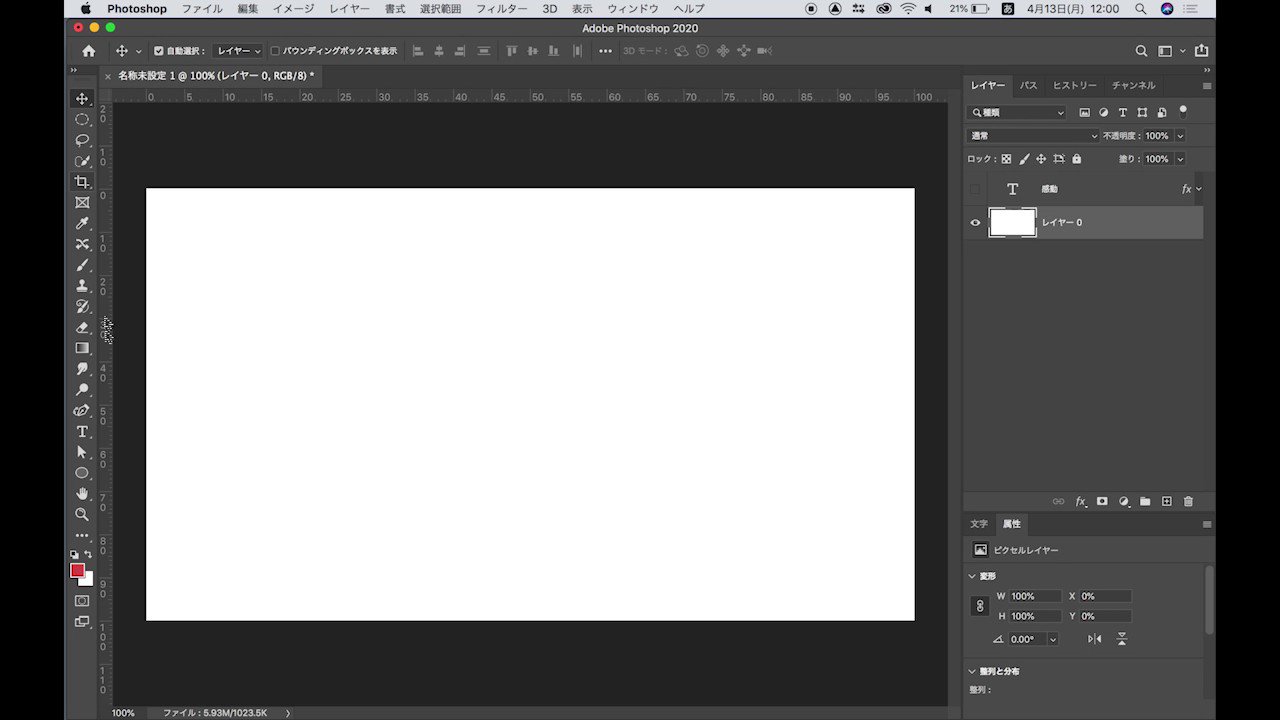This screenshot has height=720, width=1280.
Task: Enable バウンディングボックスを表示 checkbox
Action: [x=275, y=51]
